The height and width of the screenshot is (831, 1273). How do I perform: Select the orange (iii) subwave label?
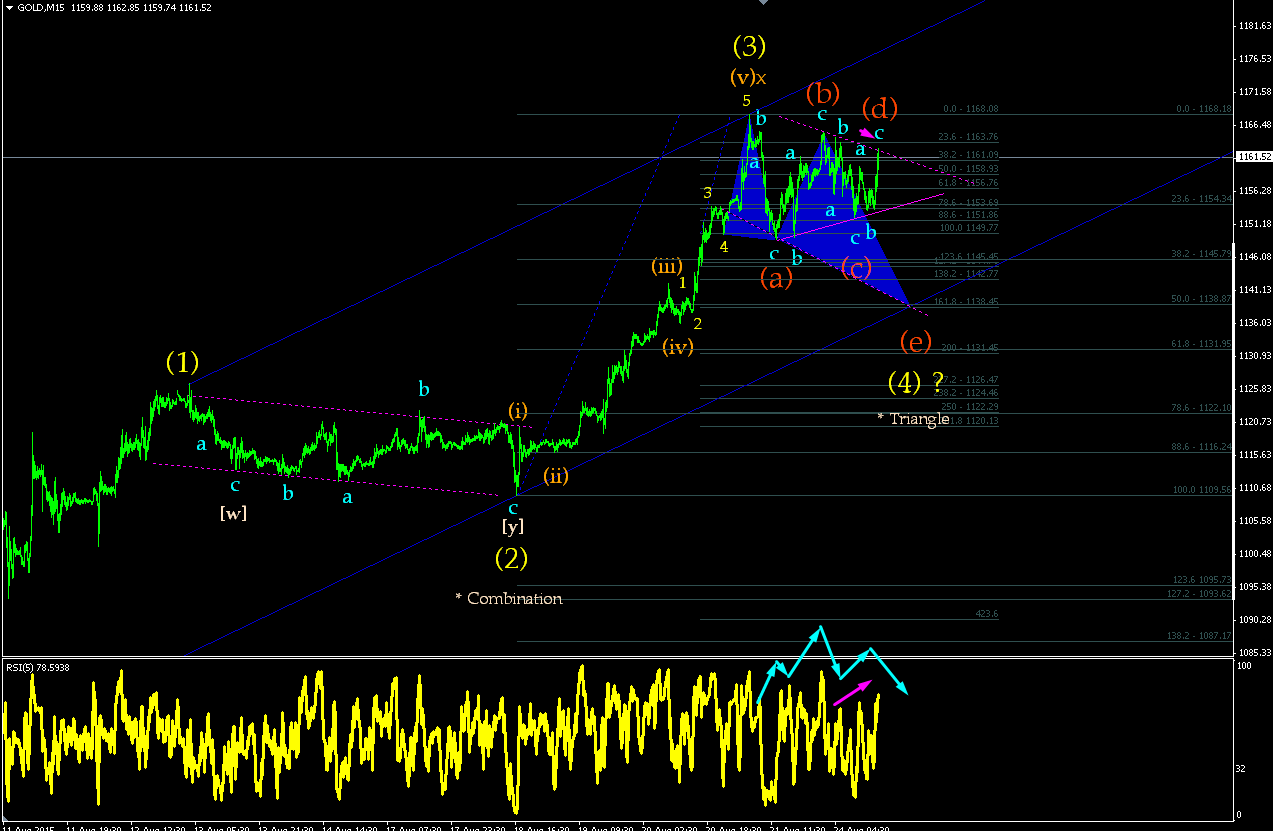tap(667, 266)
